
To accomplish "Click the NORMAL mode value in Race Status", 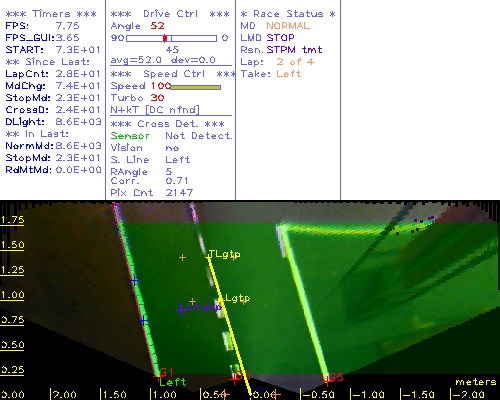I will tap(288, 26).
